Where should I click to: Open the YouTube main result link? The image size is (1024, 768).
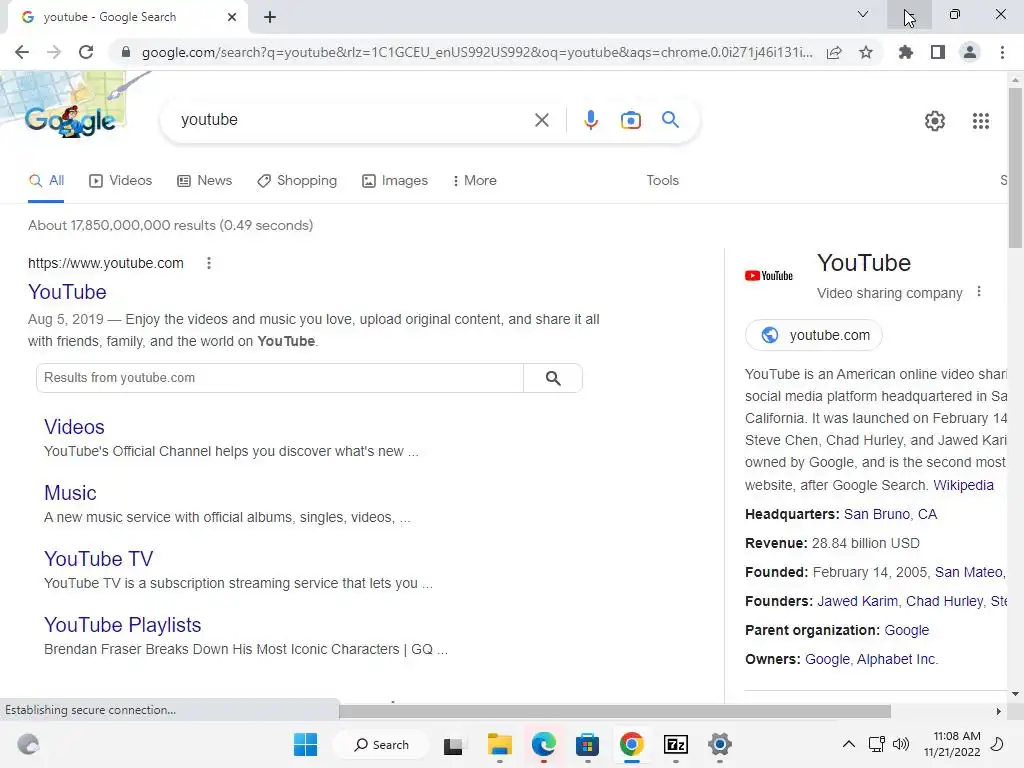[x=67, y=292]
